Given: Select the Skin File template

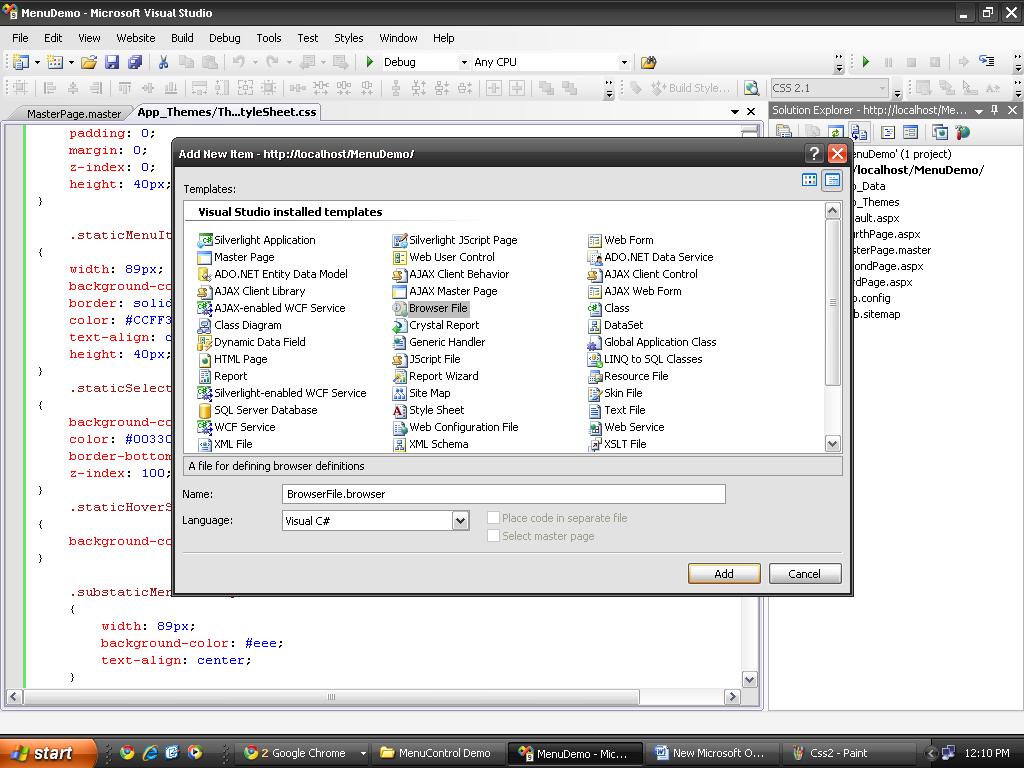Looking at the screenshot, I should [615, 393].
